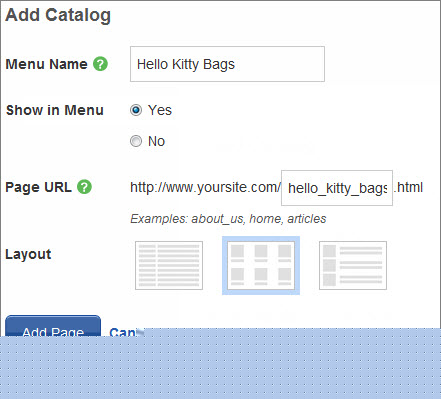Open the Menu Name help icon
This screenshot has width=441, height=399.
(100, 64)
